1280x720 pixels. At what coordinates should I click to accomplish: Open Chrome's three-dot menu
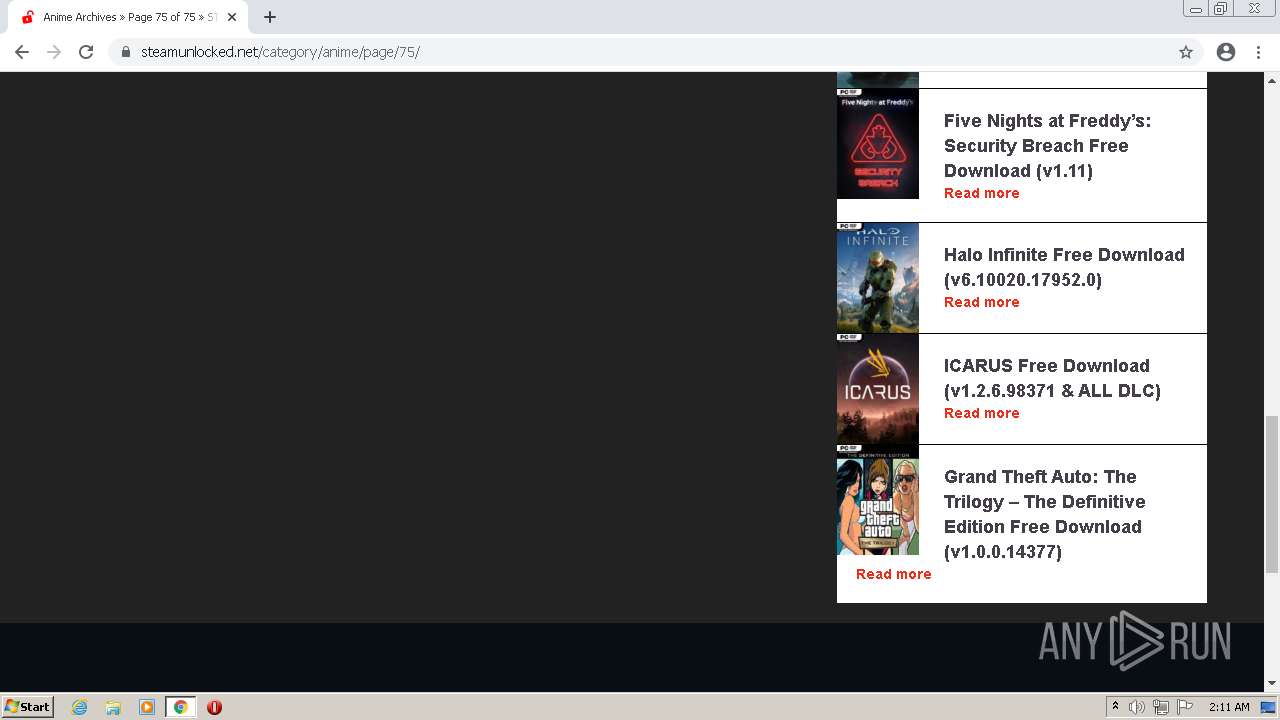[1259, 52]
